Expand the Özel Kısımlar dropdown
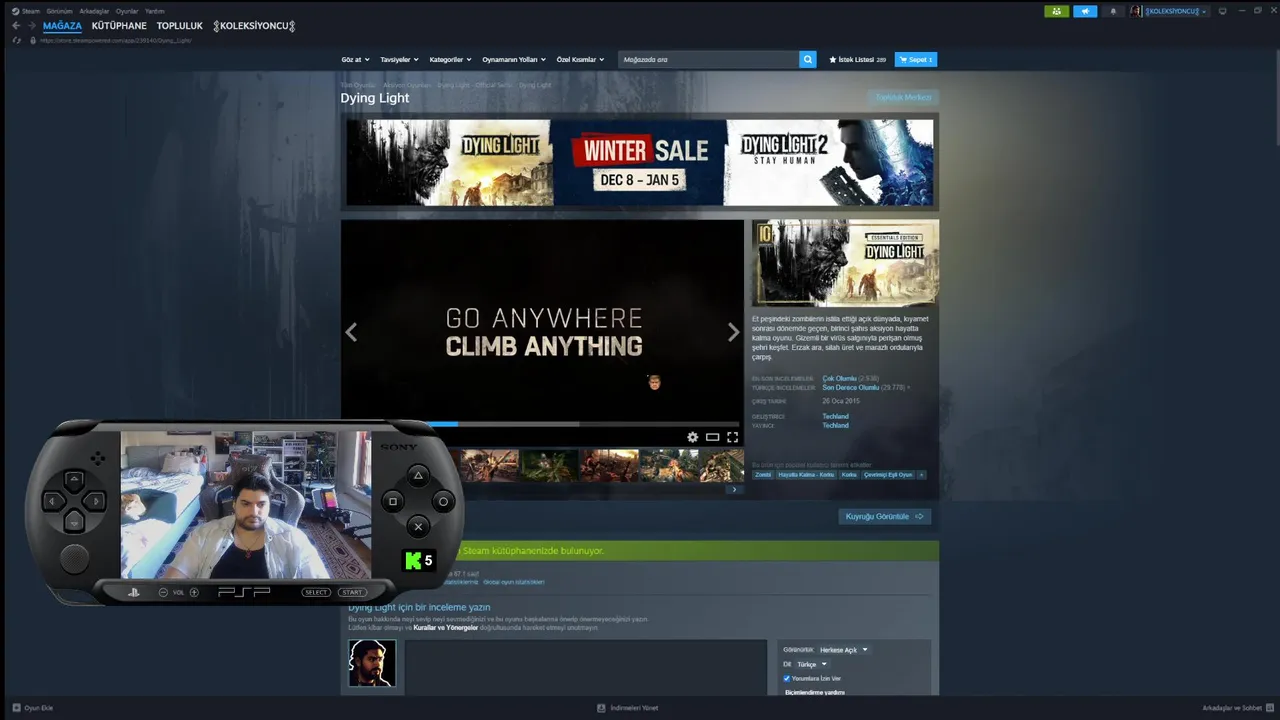The height and width of the screenshot is (720, 1280). click(x=580, y=60)
